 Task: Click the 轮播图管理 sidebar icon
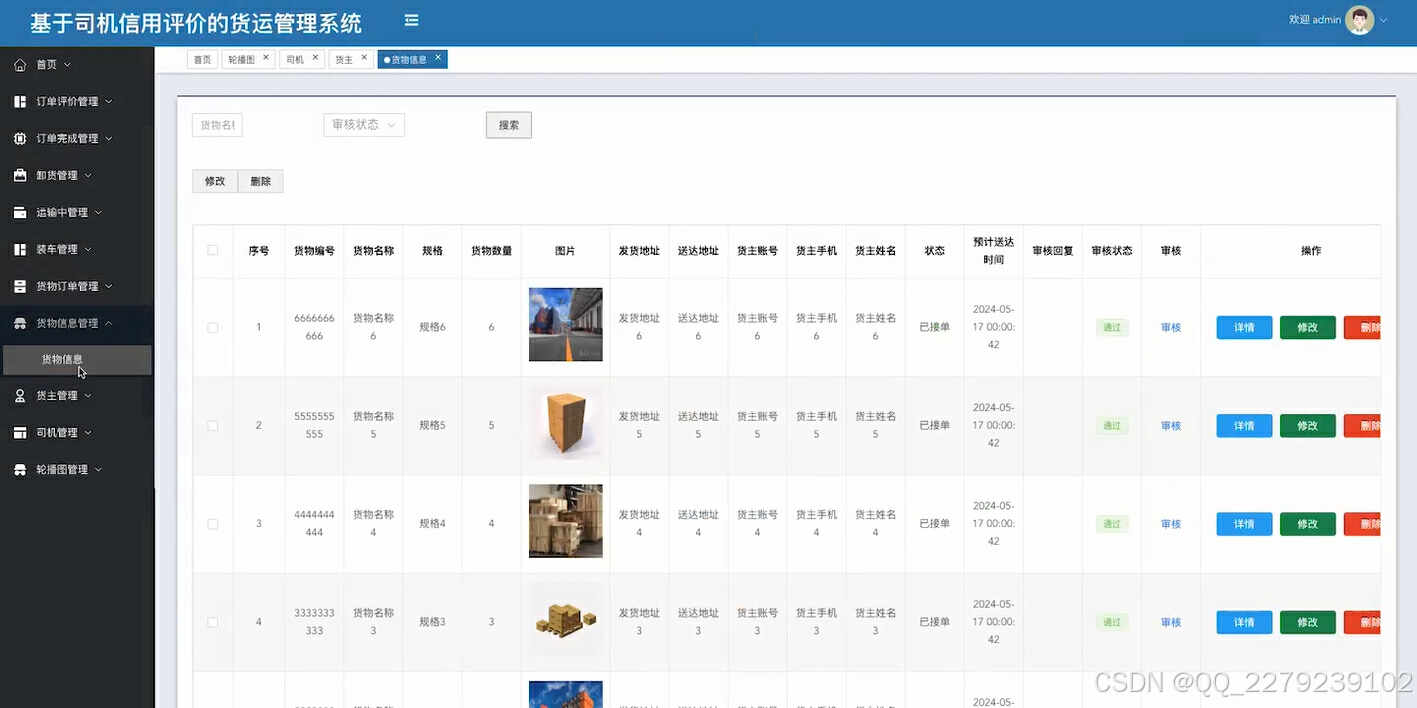pyautogui.click(x=20, y=469)
